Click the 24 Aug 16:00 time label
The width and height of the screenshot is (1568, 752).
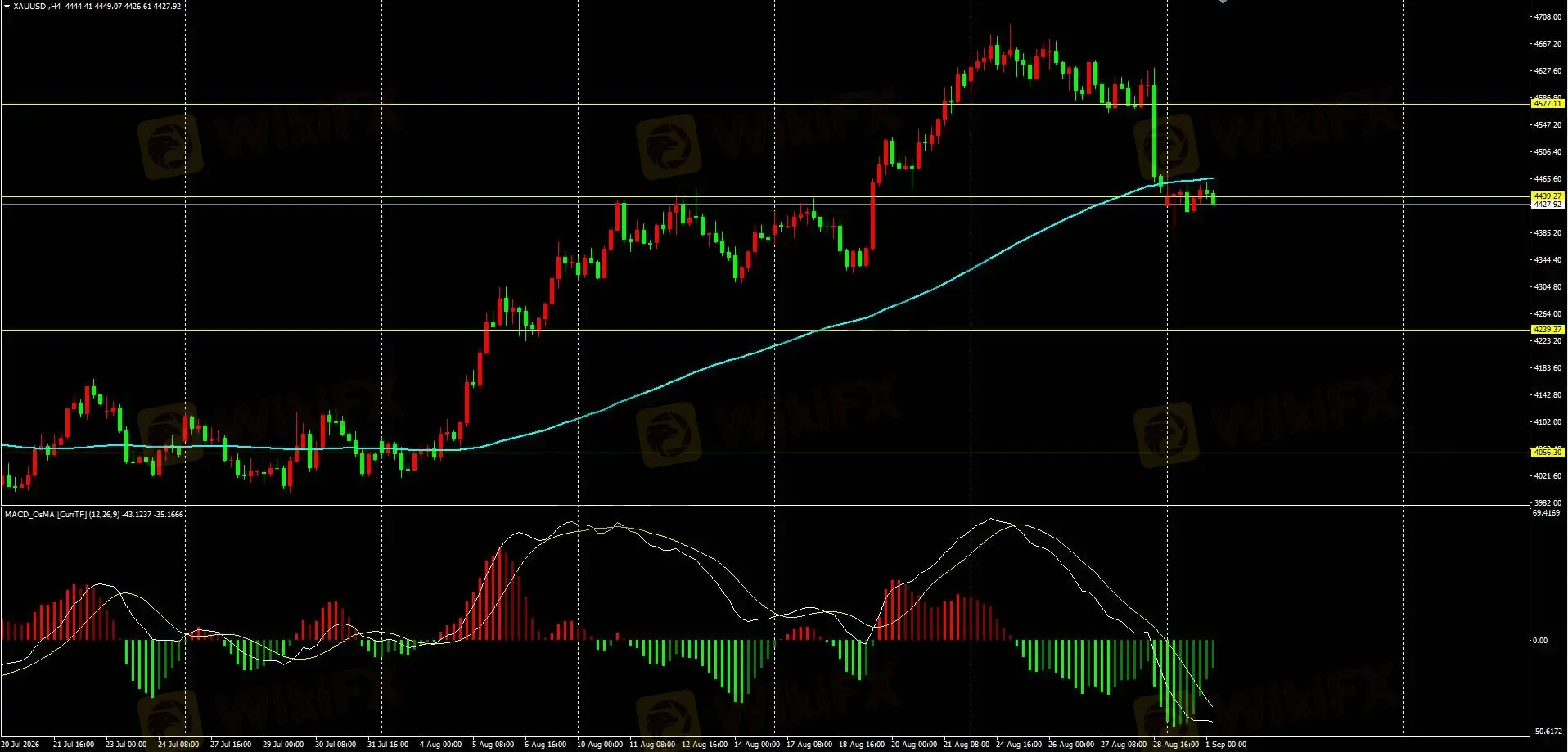point(1019,745)
